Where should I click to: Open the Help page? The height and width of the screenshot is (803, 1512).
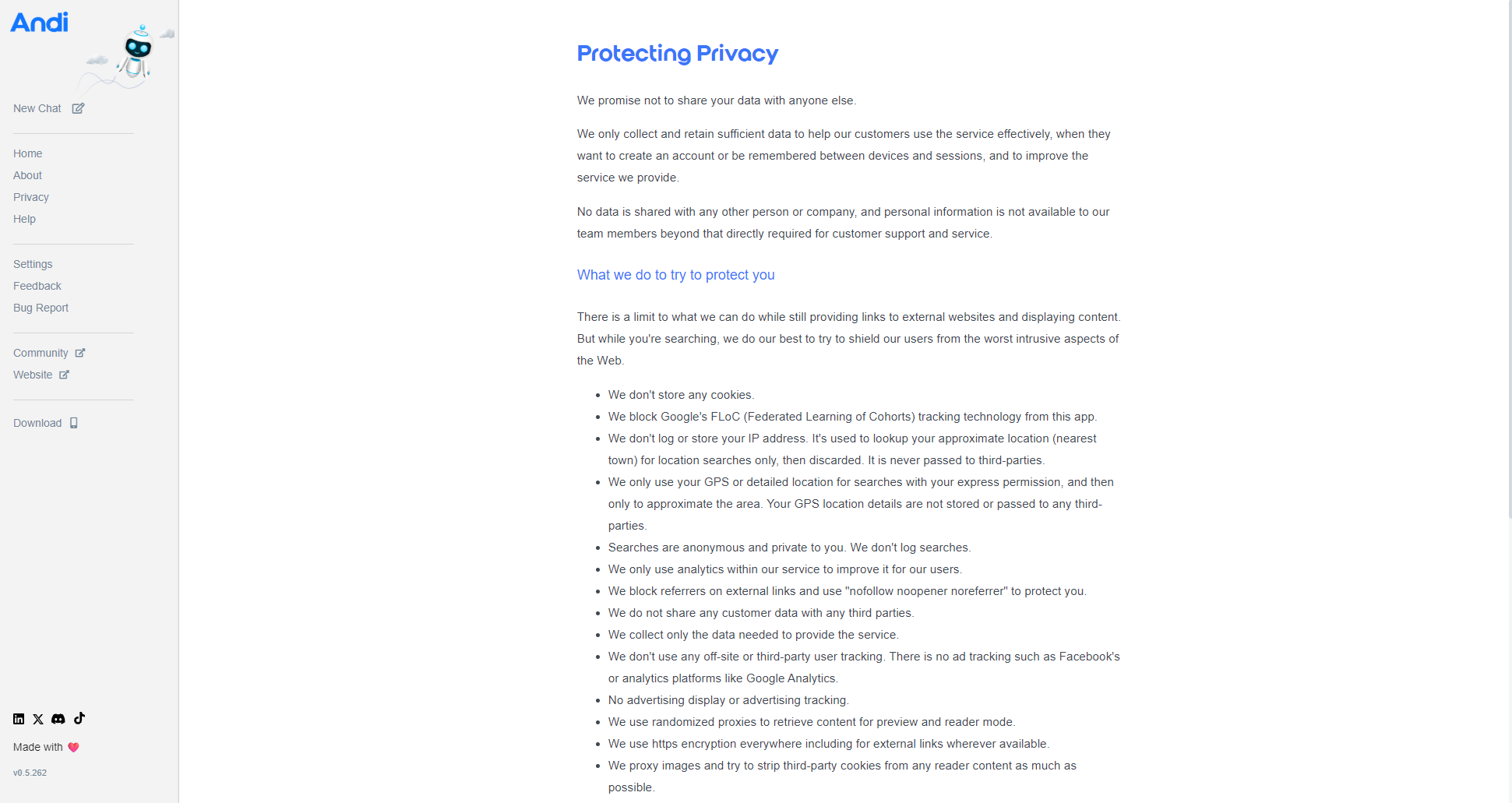[25, 219]
